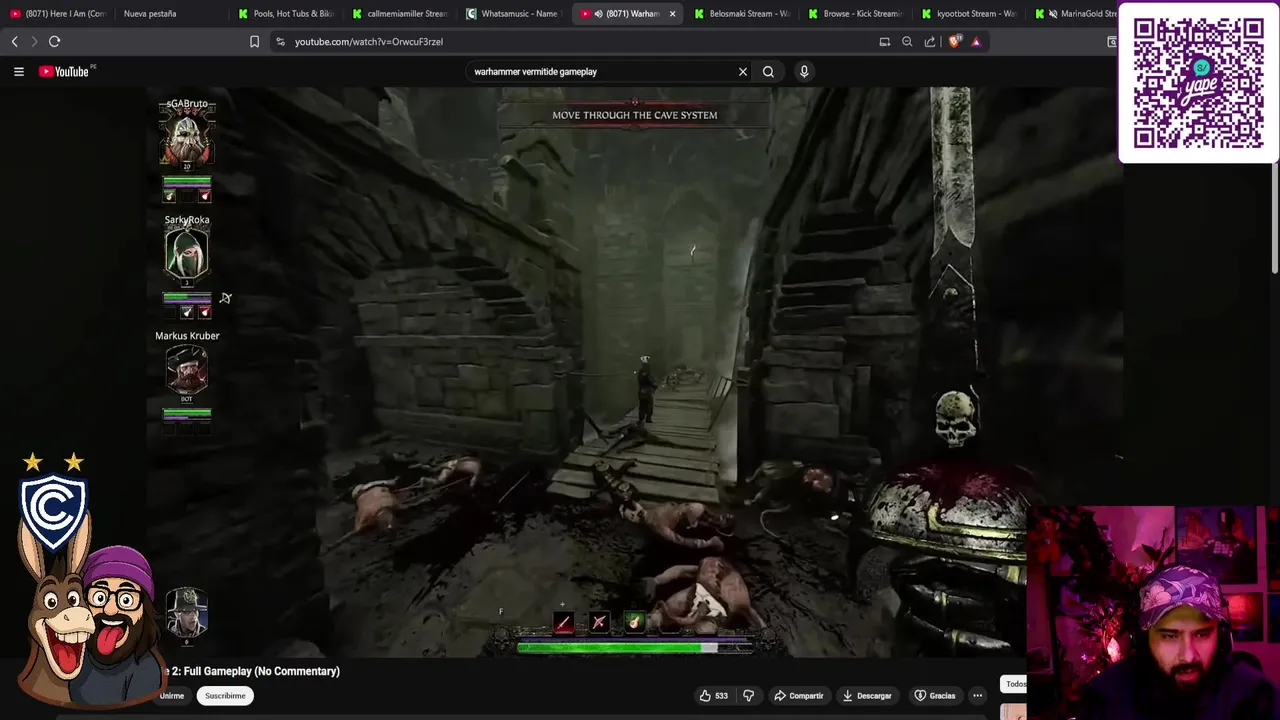Open the site settings icon beside the URL
This screenshot has width=1280, height=720.
tap(280, 41)
